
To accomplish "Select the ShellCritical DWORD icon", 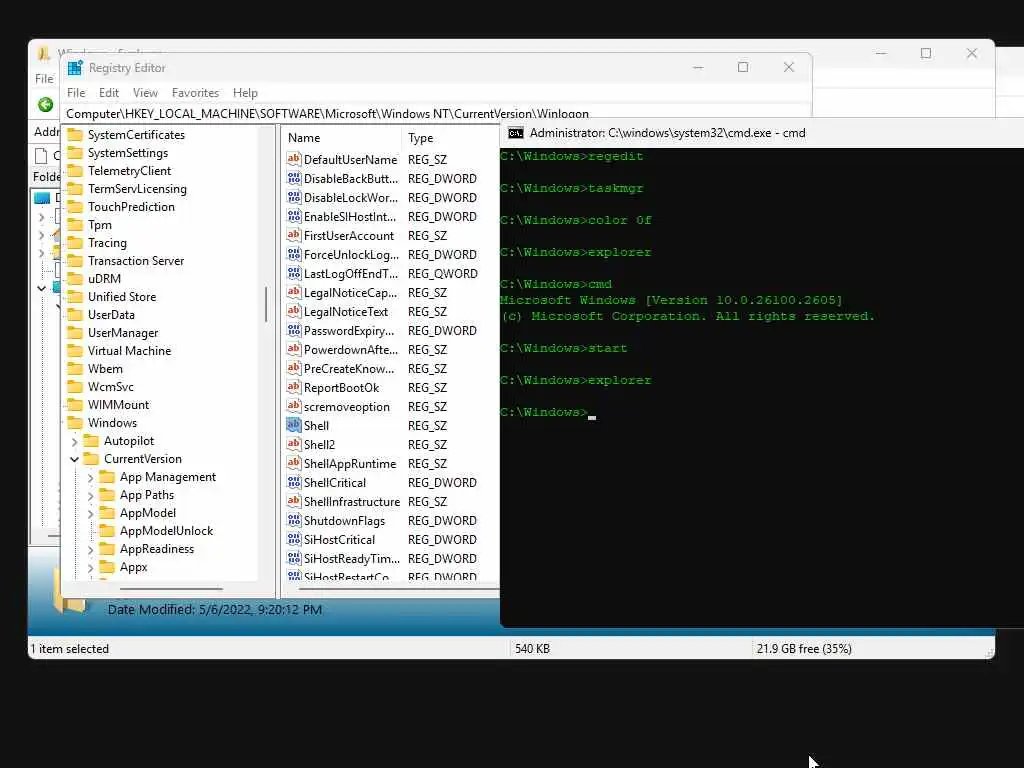I will coord(294,482).
